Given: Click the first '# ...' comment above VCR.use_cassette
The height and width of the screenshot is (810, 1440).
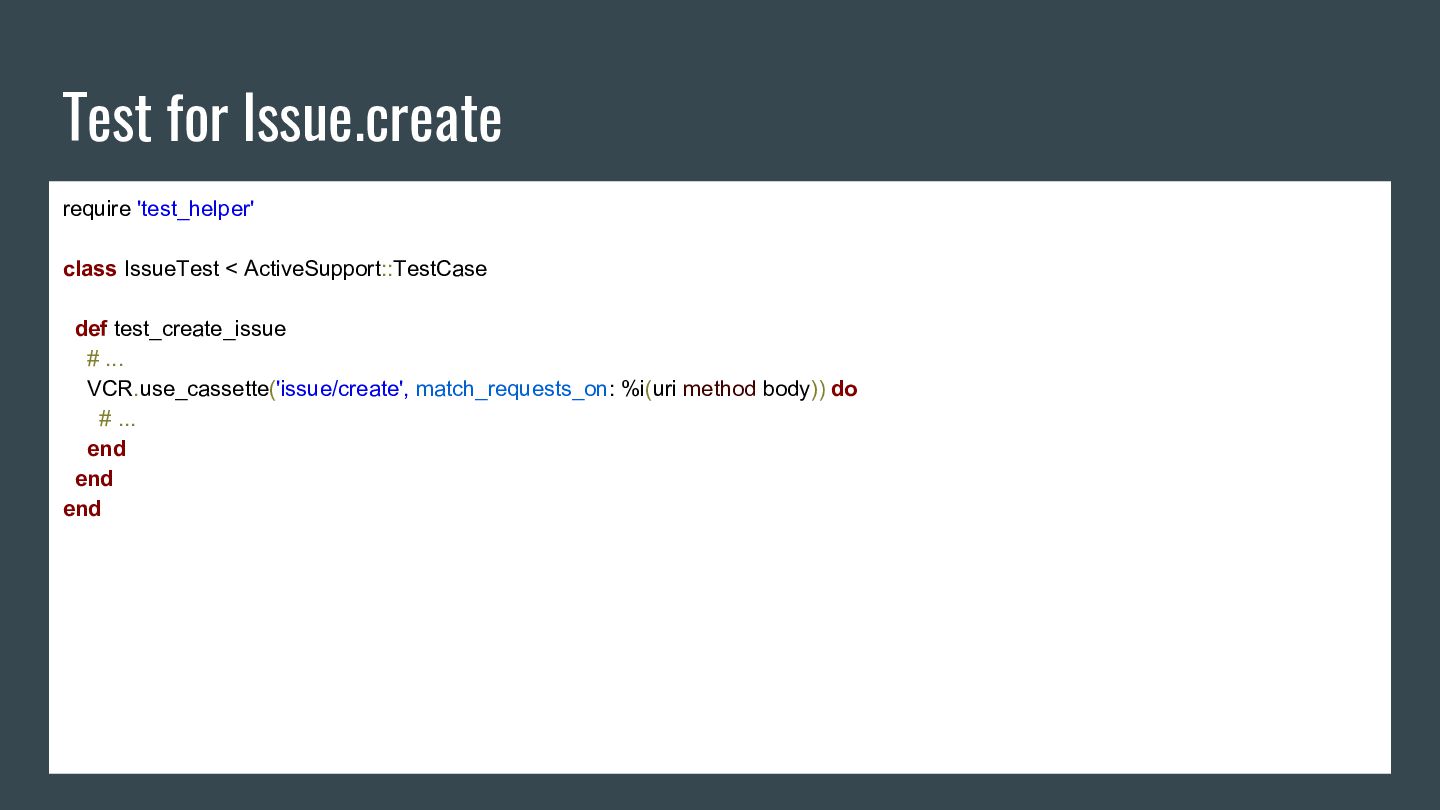Looking at the screenshot, I should (105, 359).
